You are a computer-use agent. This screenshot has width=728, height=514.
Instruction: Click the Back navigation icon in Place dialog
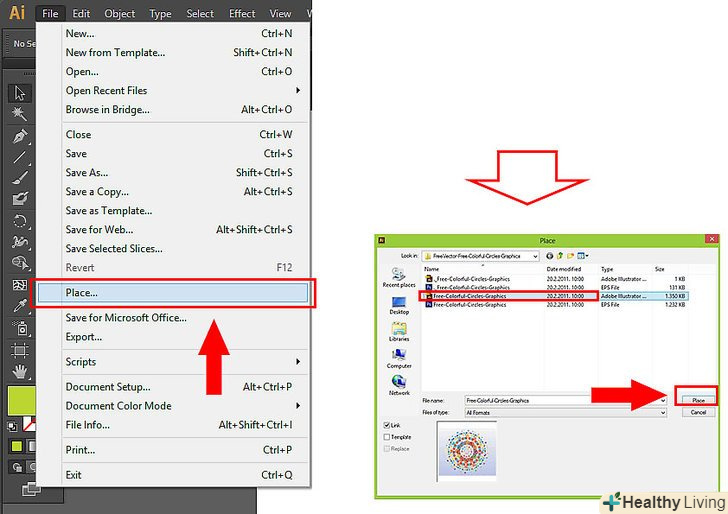tap(550, 256)
